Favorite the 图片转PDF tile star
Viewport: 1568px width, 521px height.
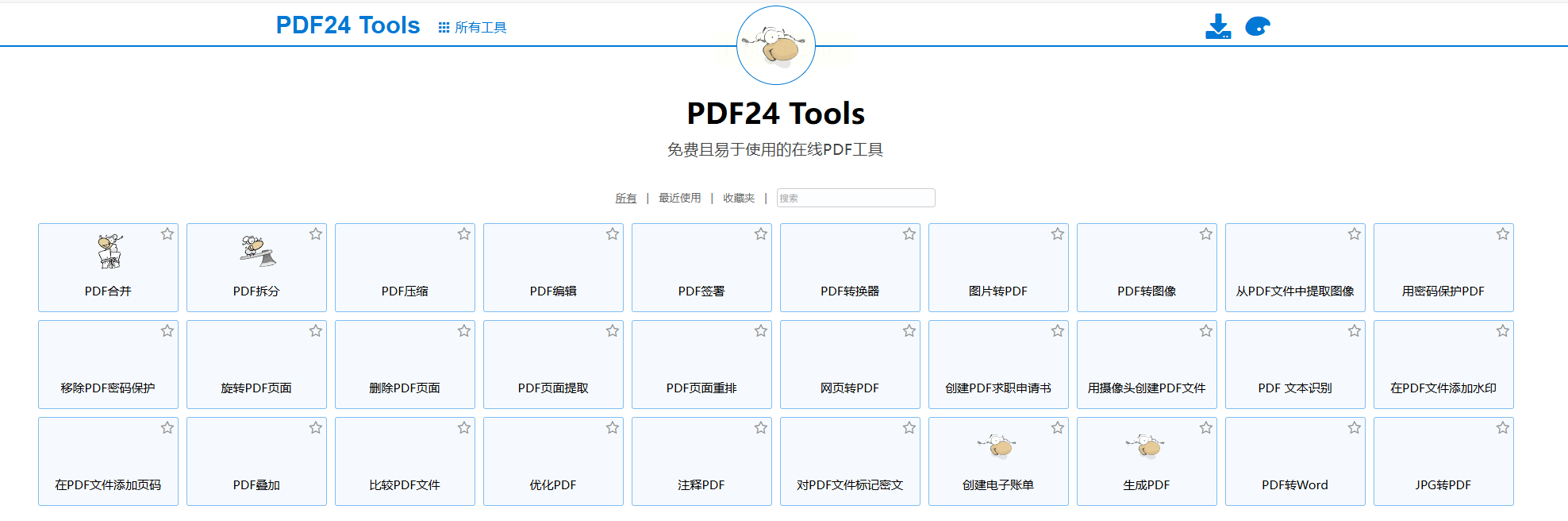(x=1058, y=234)
